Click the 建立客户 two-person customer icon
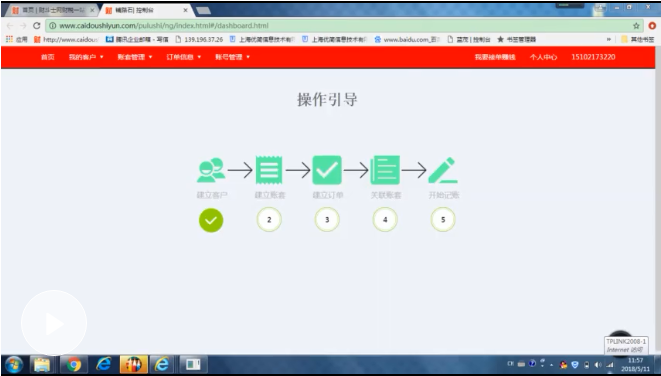661x376 pixels. pos(211,170)
